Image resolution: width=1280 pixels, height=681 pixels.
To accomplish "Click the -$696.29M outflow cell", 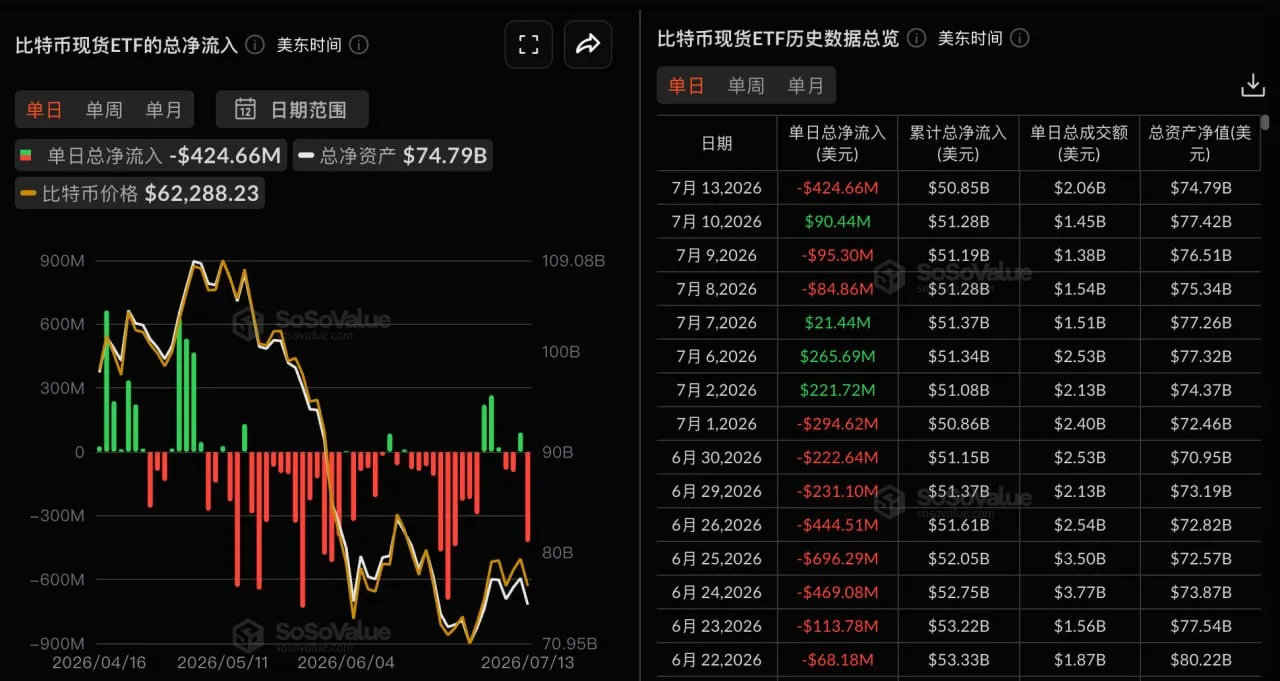I will [x=837, y=559].
